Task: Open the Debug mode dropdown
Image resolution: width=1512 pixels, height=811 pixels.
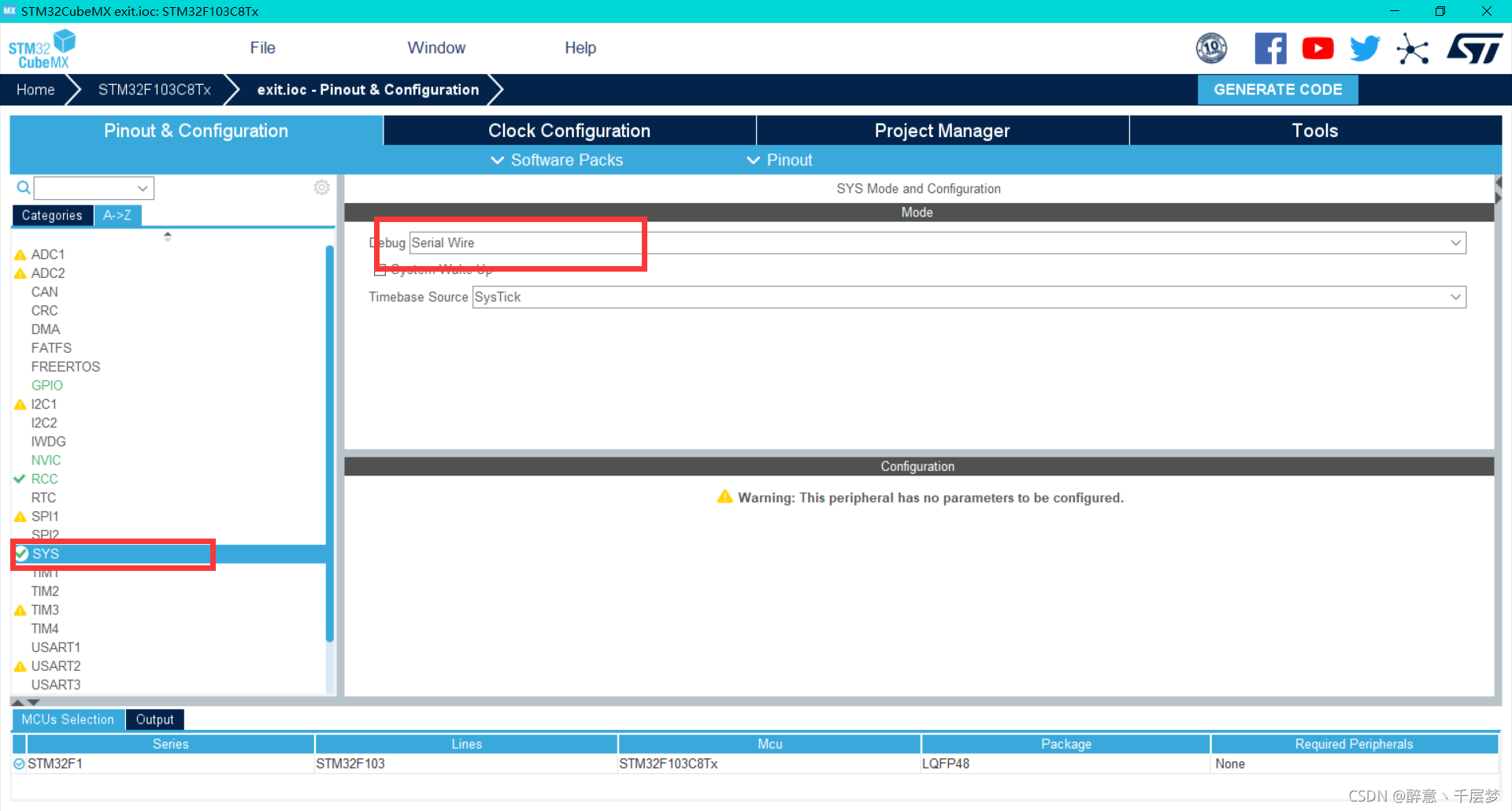Action: coord(937,243)
